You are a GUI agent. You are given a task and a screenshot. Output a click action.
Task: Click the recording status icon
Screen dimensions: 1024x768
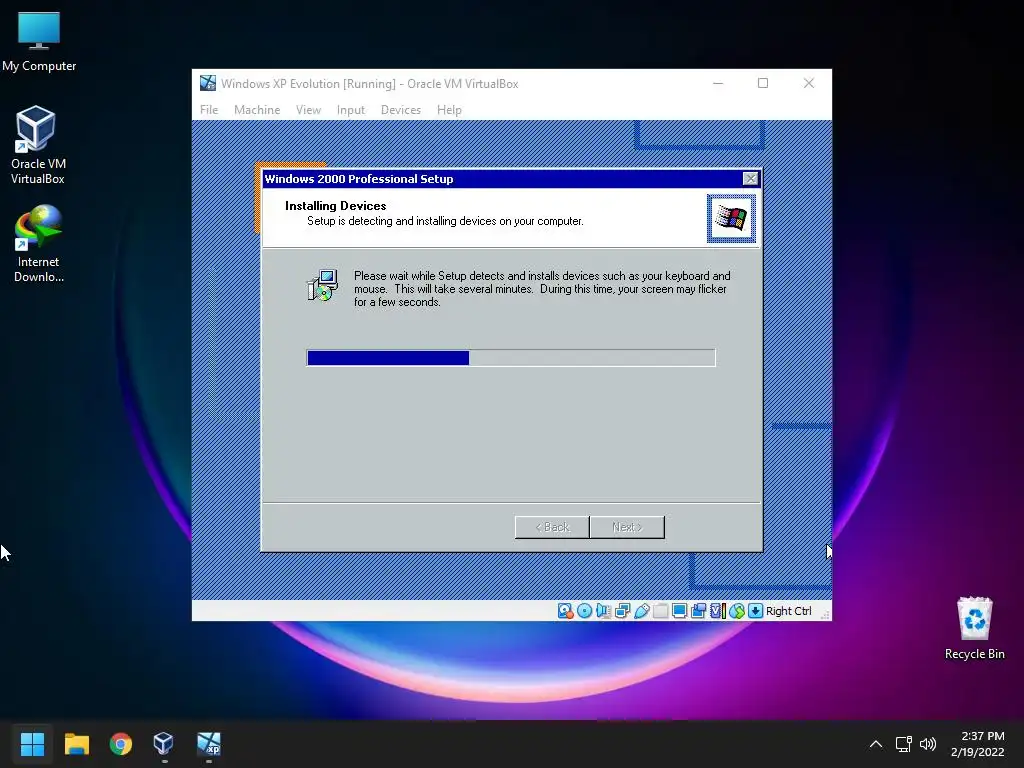(698, 611)
